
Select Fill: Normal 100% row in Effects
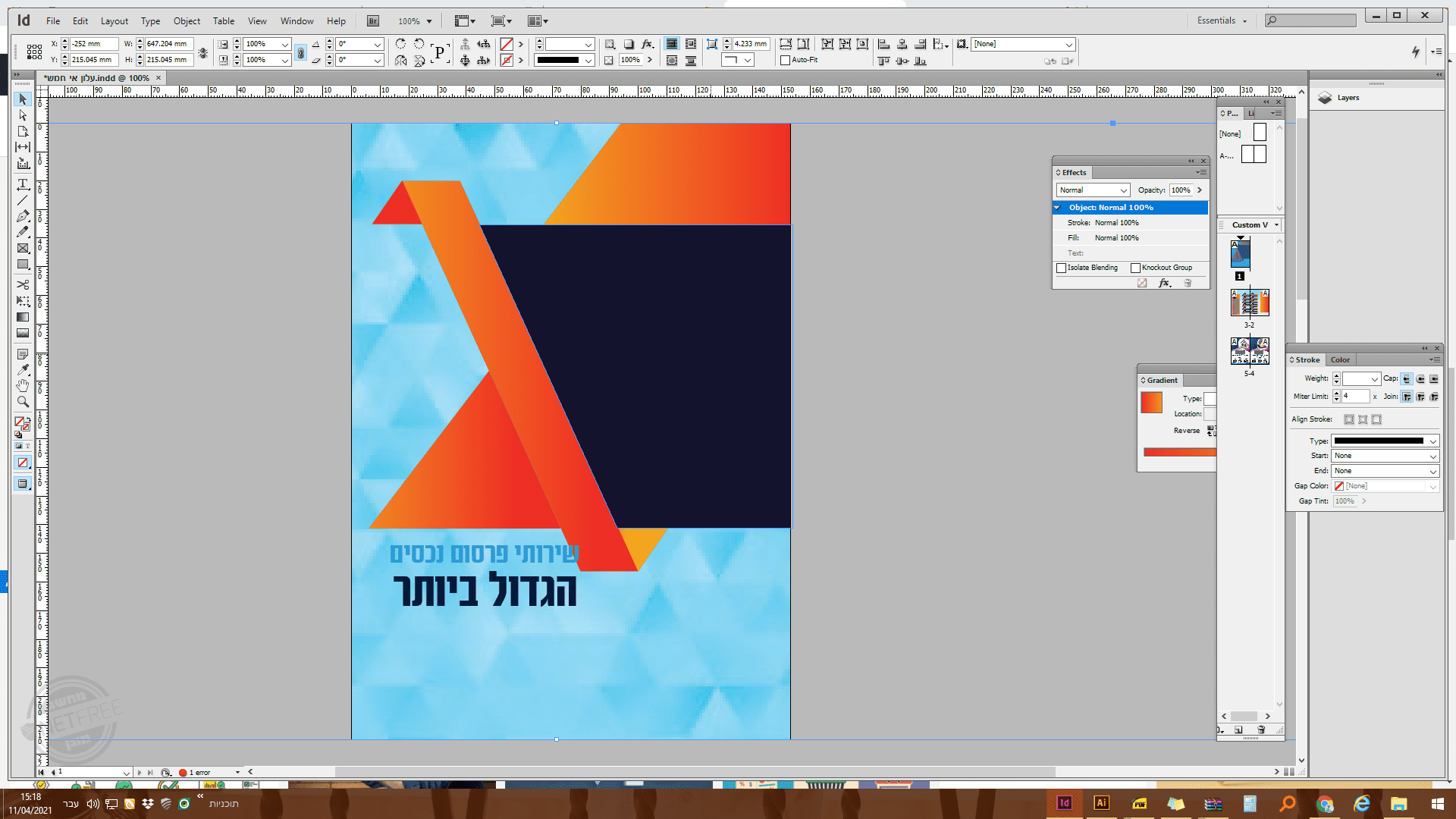coord(1116,238)
